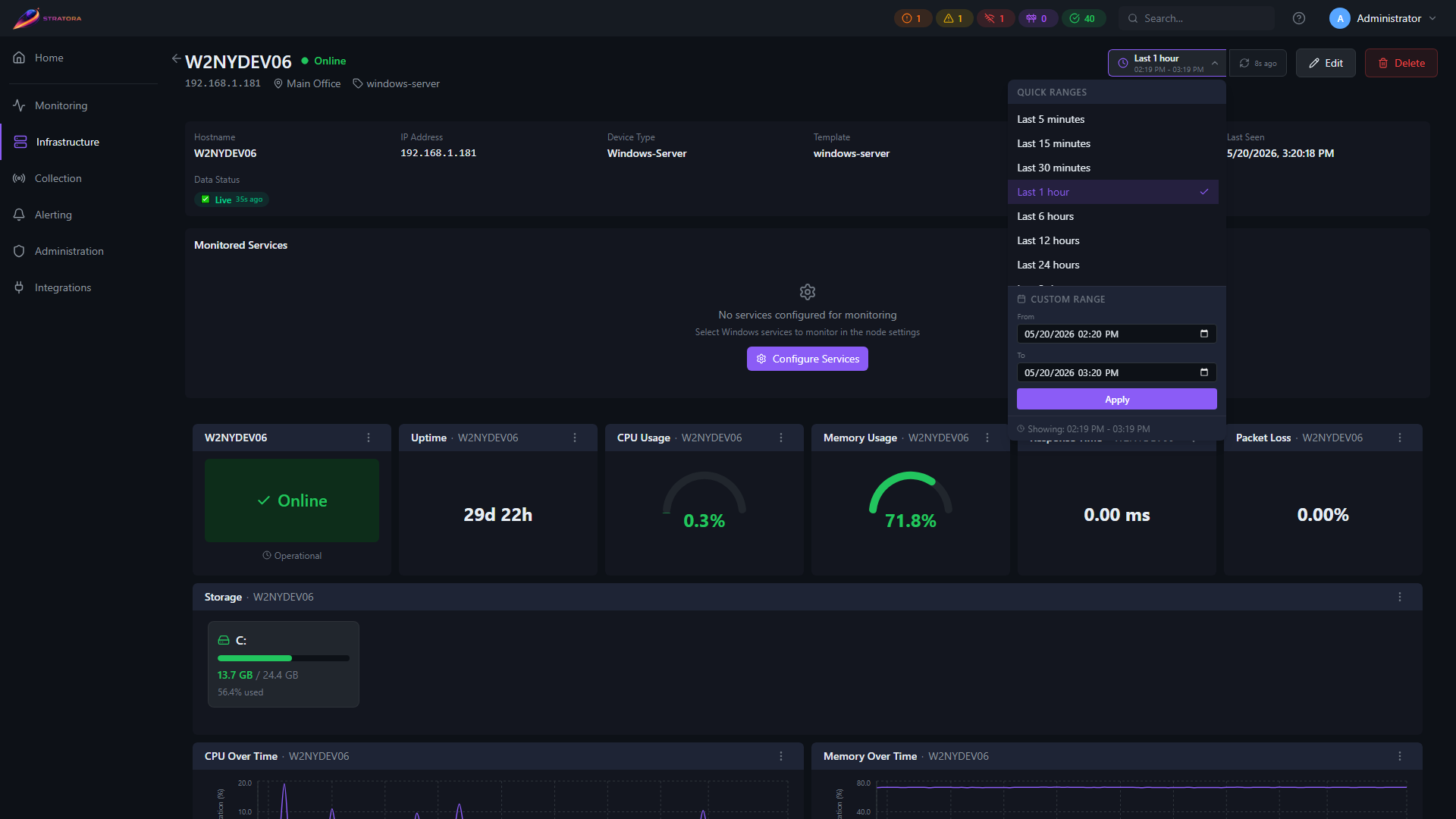Click the Main Office location pin icon

coord(278,83)
